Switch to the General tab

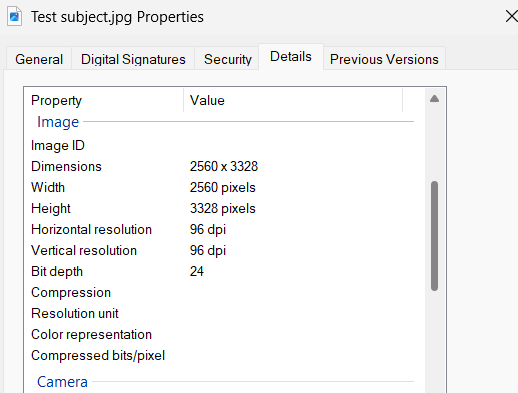pyautogui.click(x=39, y=59)
